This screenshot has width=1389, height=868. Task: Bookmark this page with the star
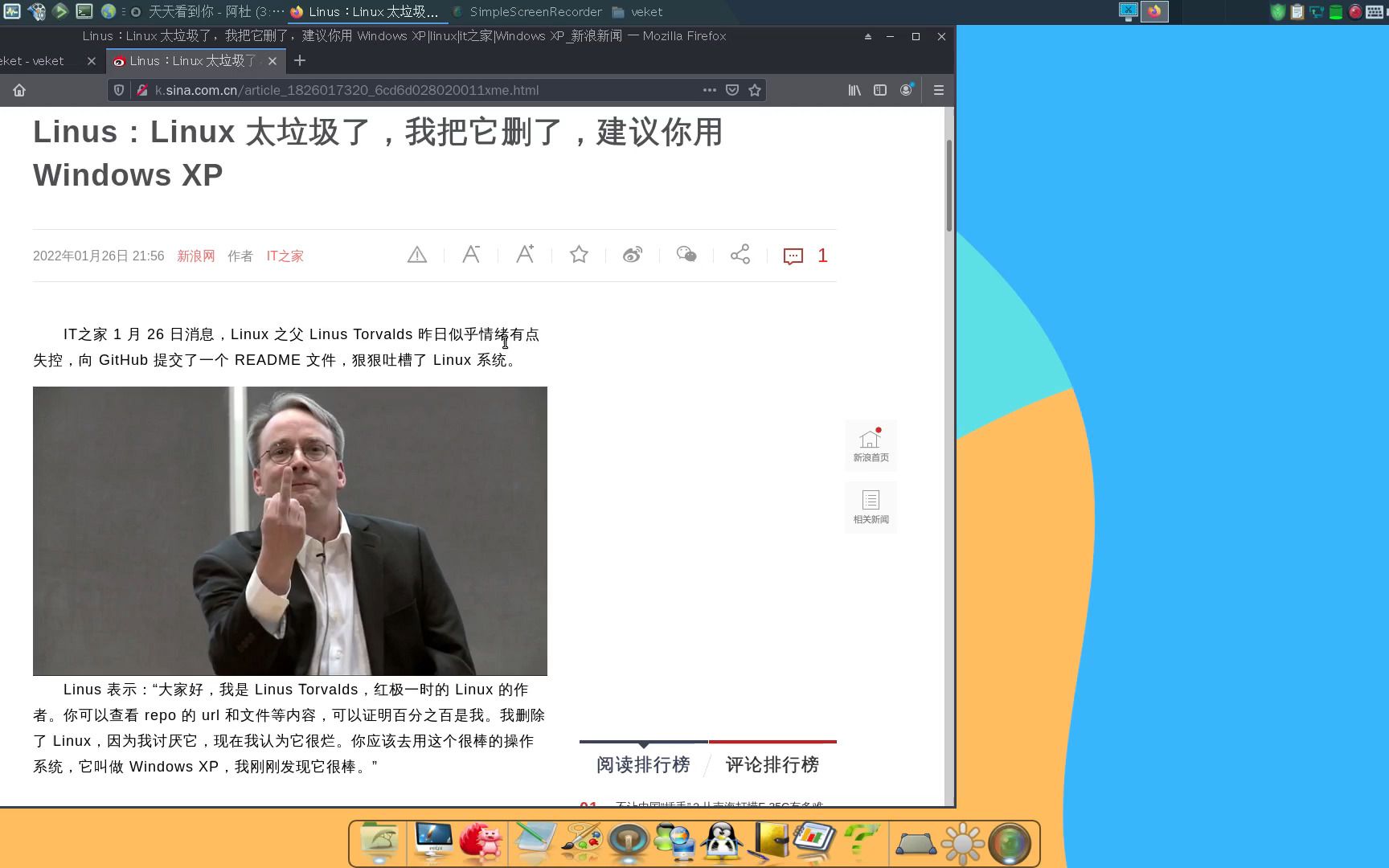click(x=755, y=90)
